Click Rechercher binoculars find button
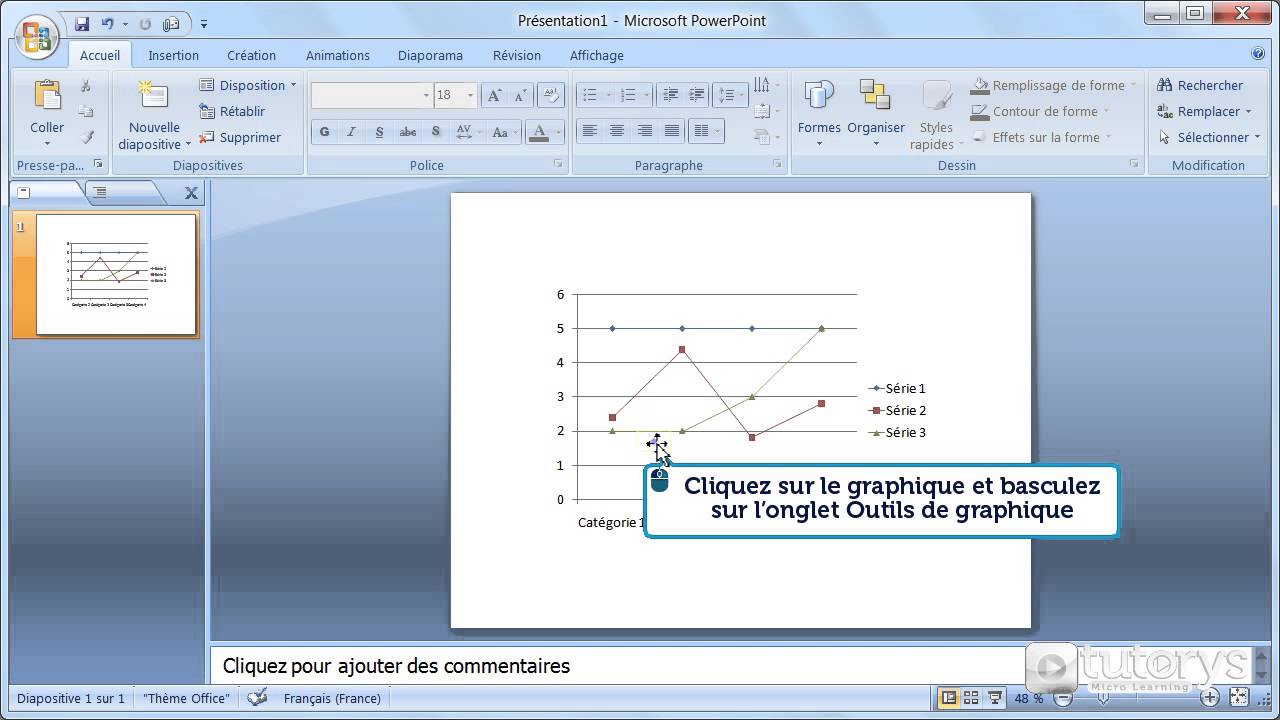 point(1200,85)
